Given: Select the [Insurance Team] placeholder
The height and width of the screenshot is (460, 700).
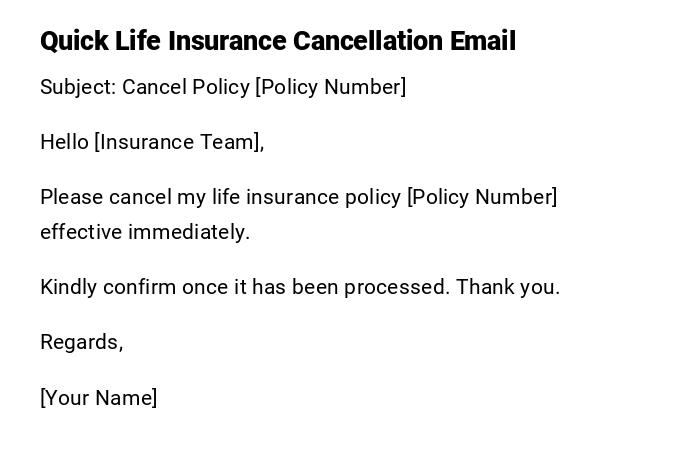Looking at the screenshot, I should [179, 142].
